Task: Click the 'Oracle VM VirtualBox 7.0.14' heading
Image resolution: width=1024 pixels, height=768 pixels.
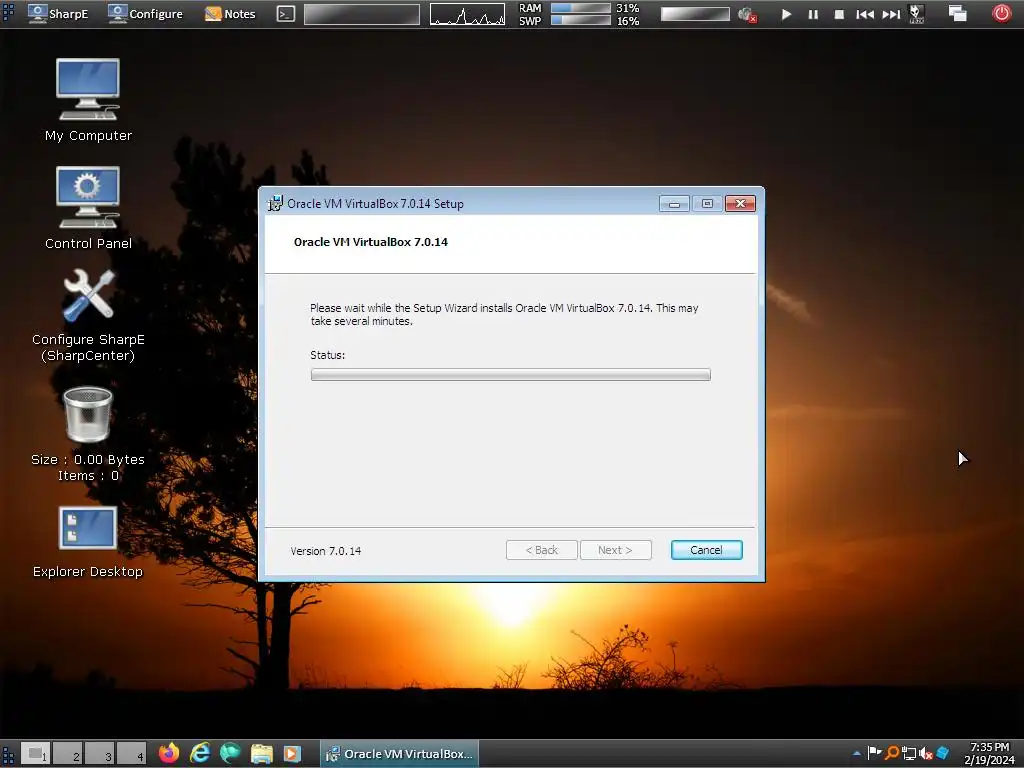Action: [x=371, y=242]
